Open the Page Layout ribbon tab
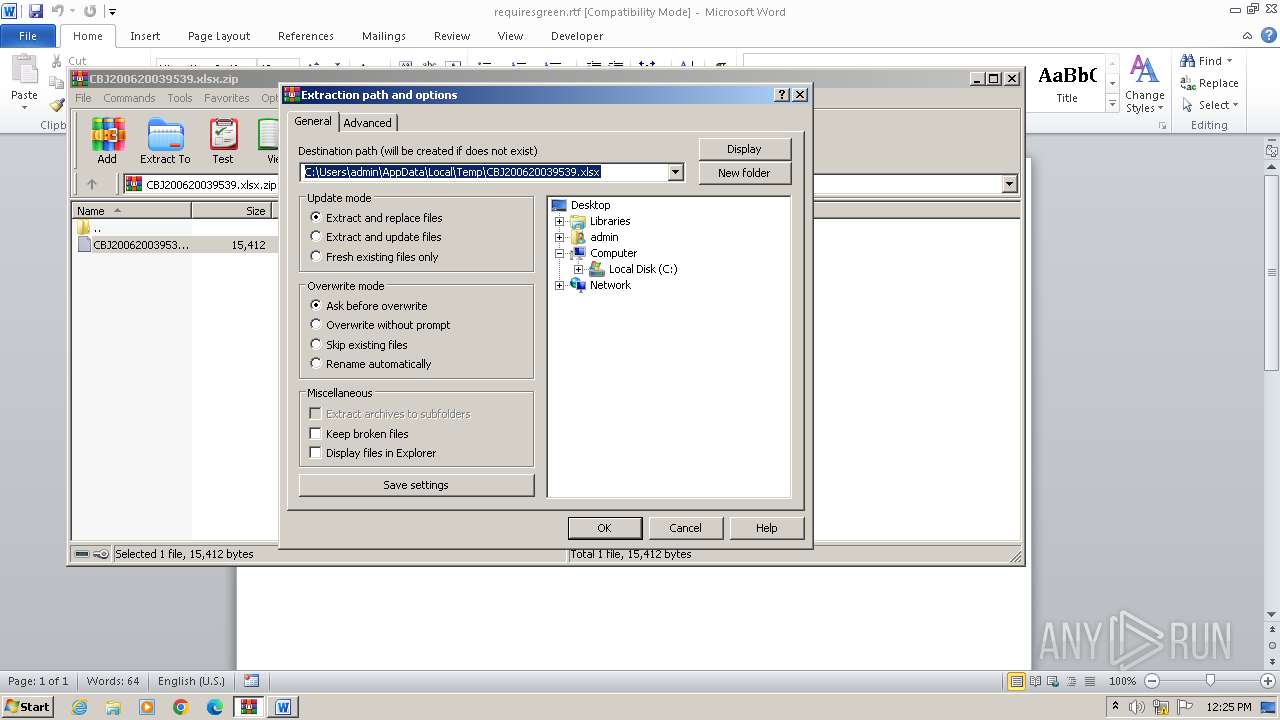The height and width of the screenshot is (720, 1280). pos(219,36)
